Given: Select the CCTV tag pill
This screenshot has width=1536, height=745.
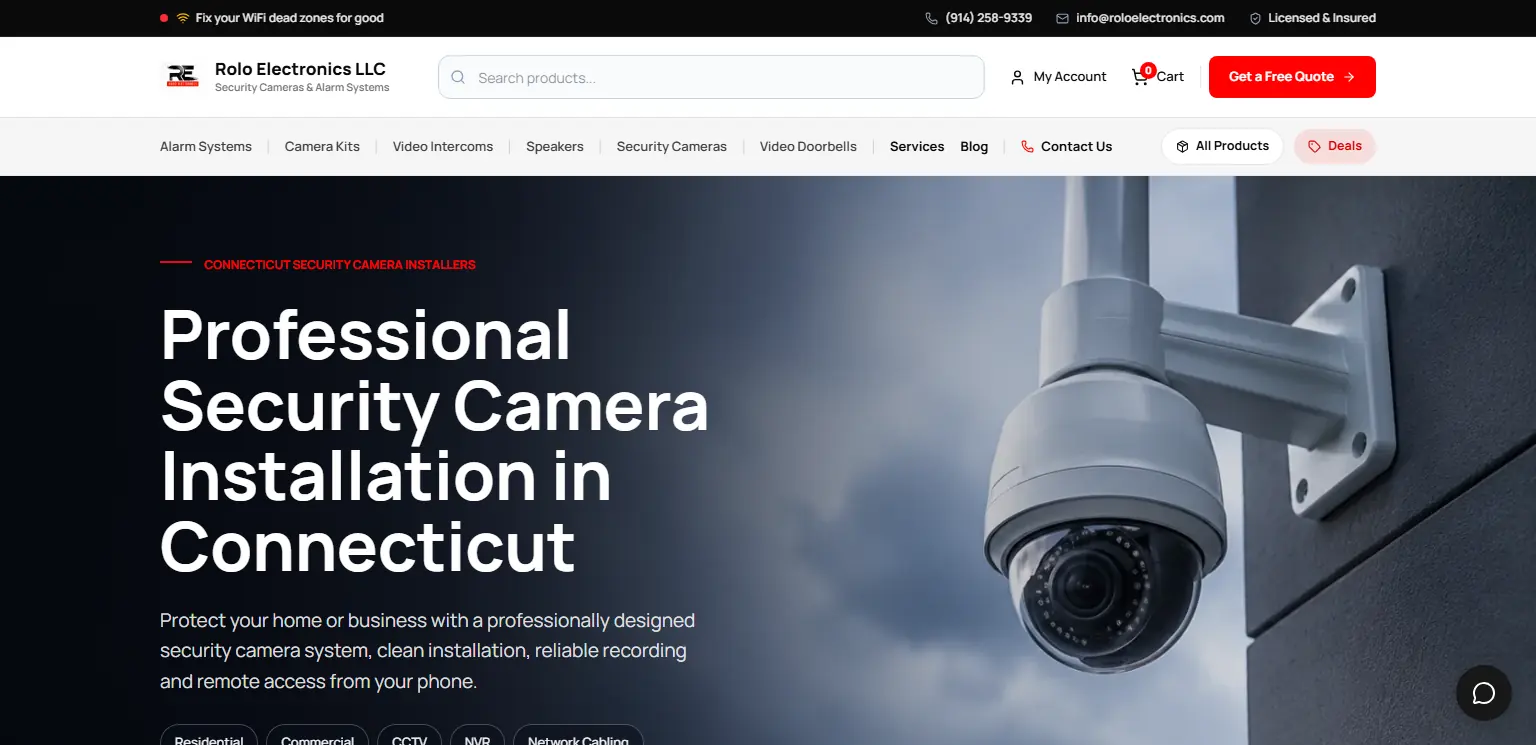Looking at the screenshot, I should point(409,738).
